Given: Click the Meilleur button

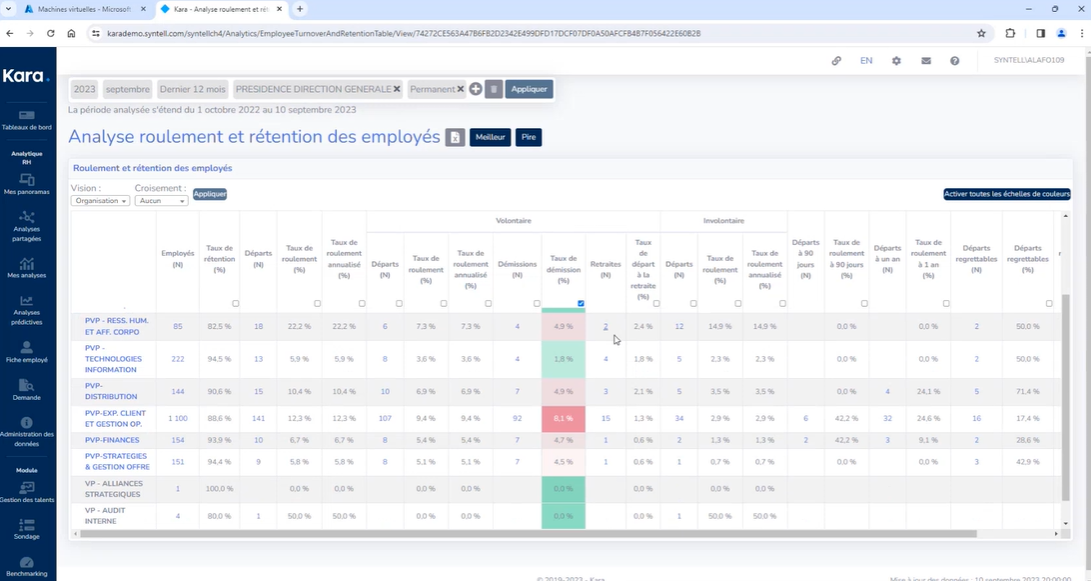Looking at the screenshot, I should [x=491, y=137].
